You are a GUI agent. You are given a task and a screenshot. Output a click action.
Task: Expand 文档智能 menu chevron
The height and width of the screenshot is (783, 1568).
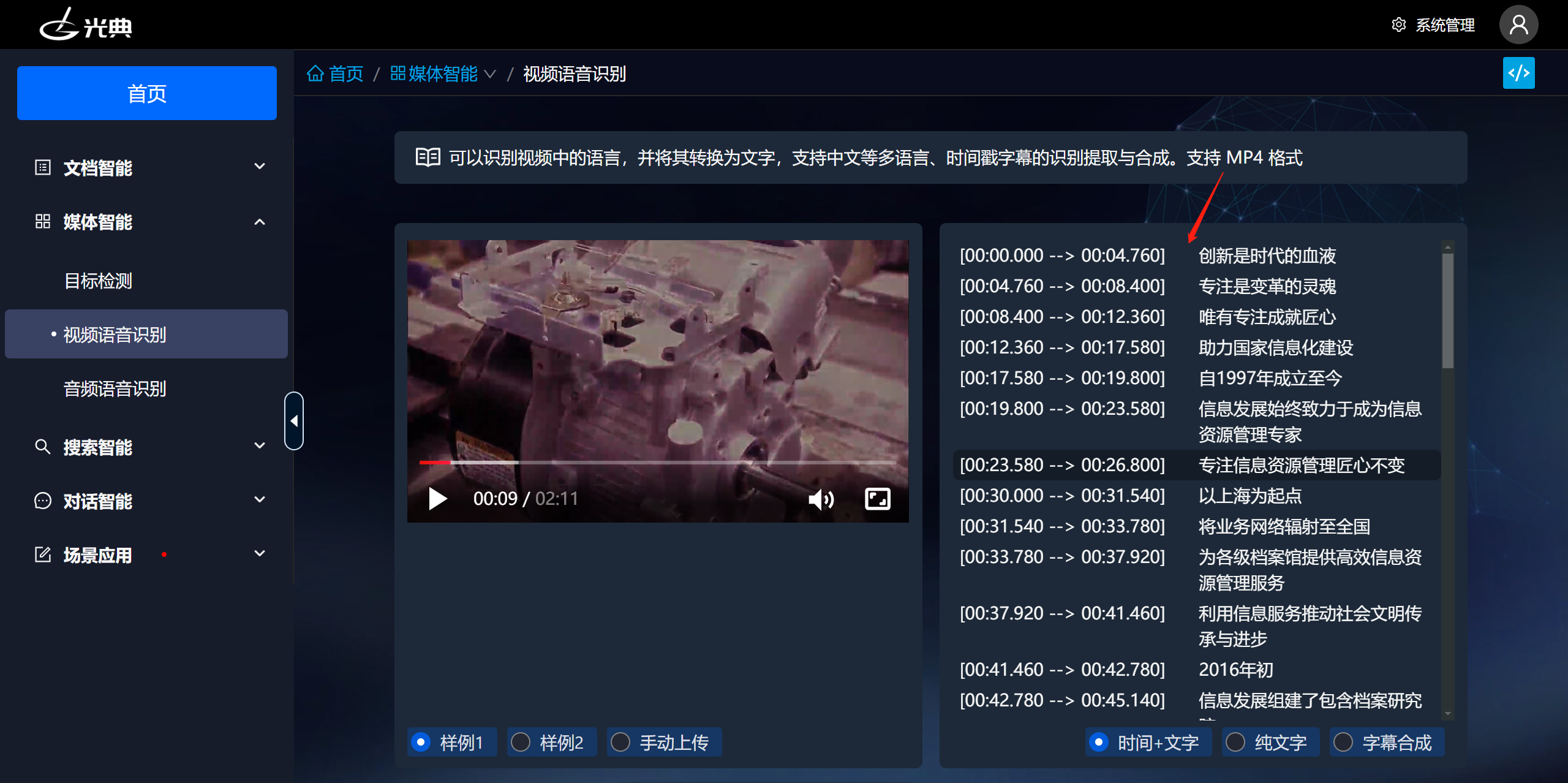[260, 167]
